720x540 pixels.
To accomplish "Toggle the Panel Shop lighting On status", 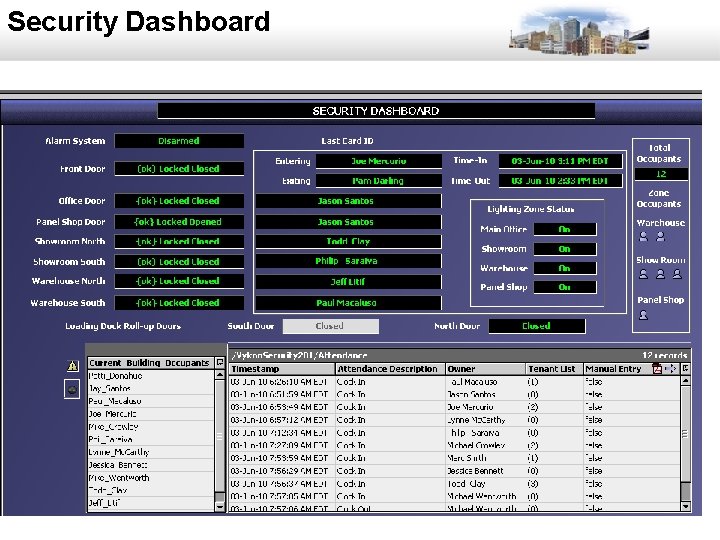I will 565,287.
